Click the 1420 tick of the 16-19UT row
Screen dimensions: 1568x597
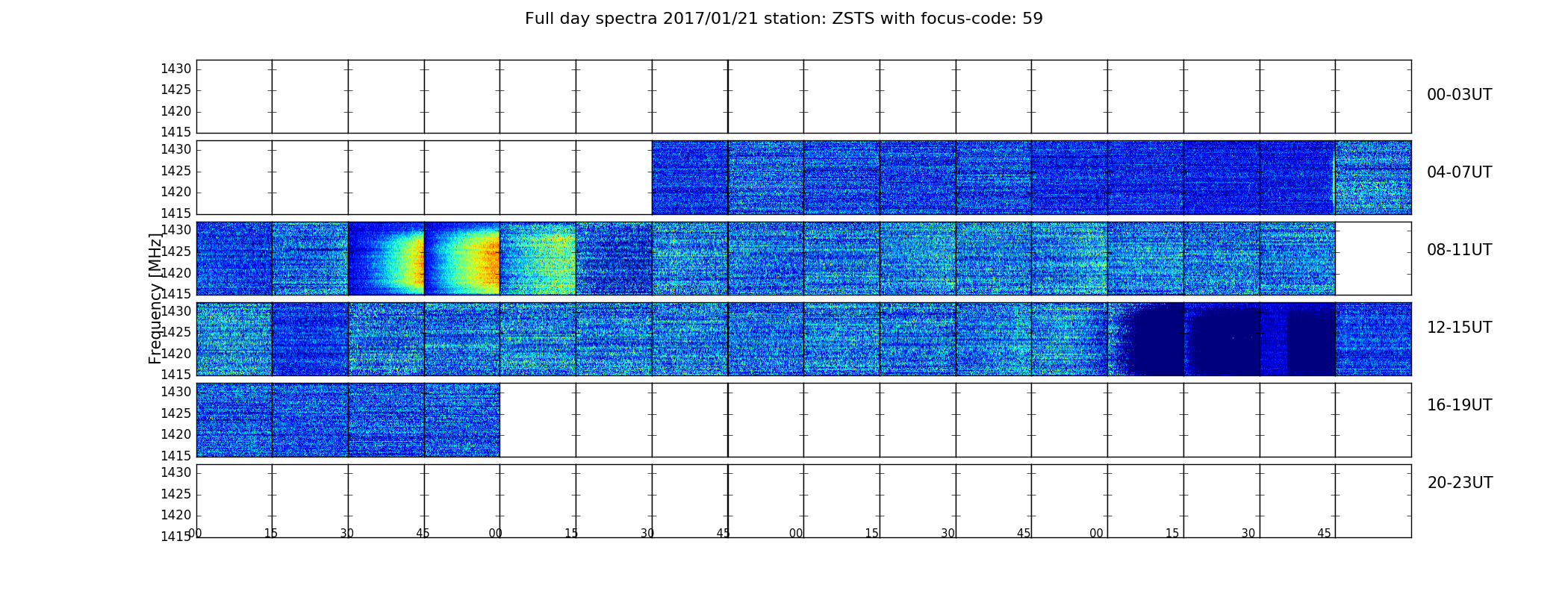point(176,434)
